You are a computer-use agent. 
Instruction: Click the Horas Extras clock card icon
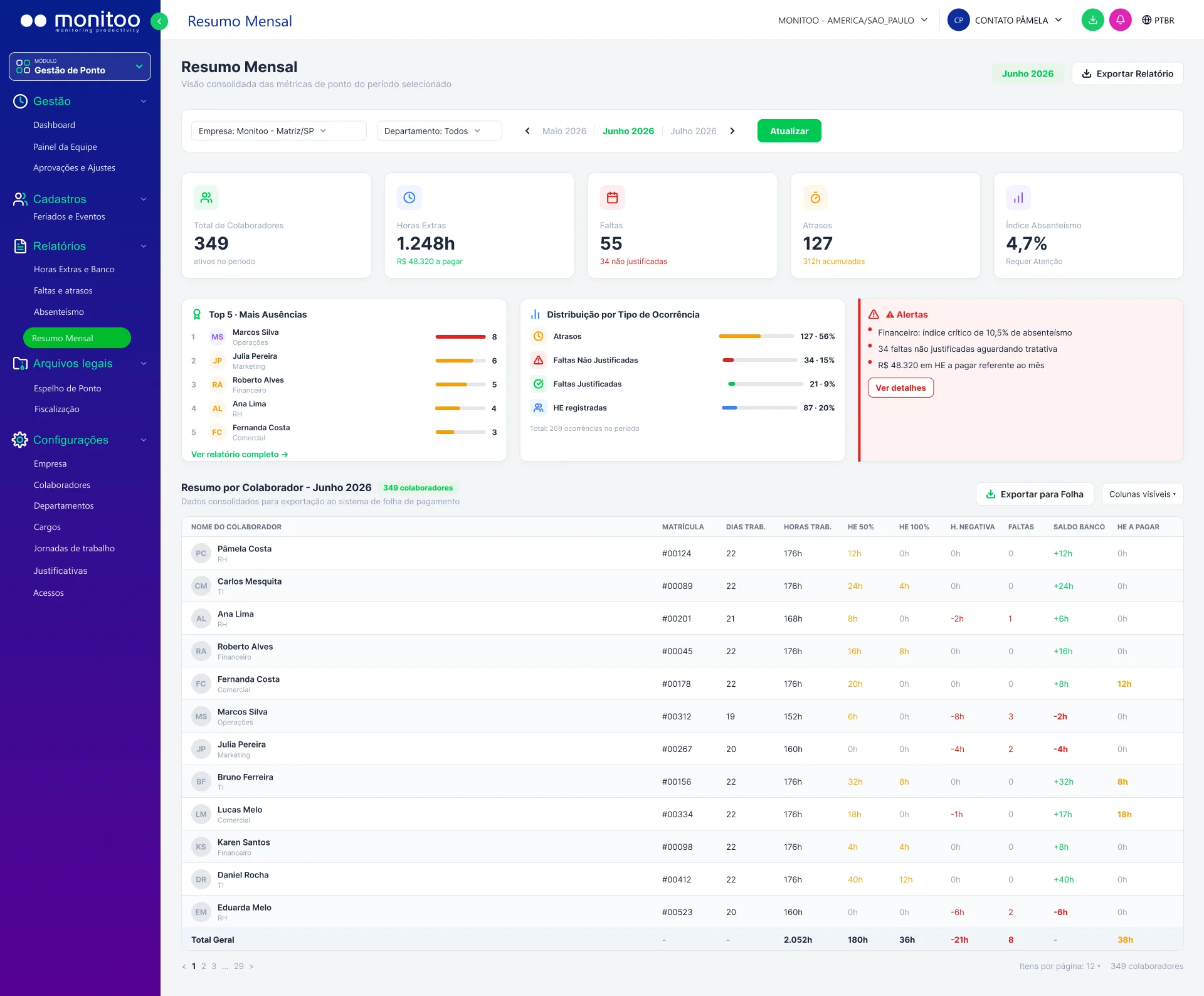click(409, 198)
